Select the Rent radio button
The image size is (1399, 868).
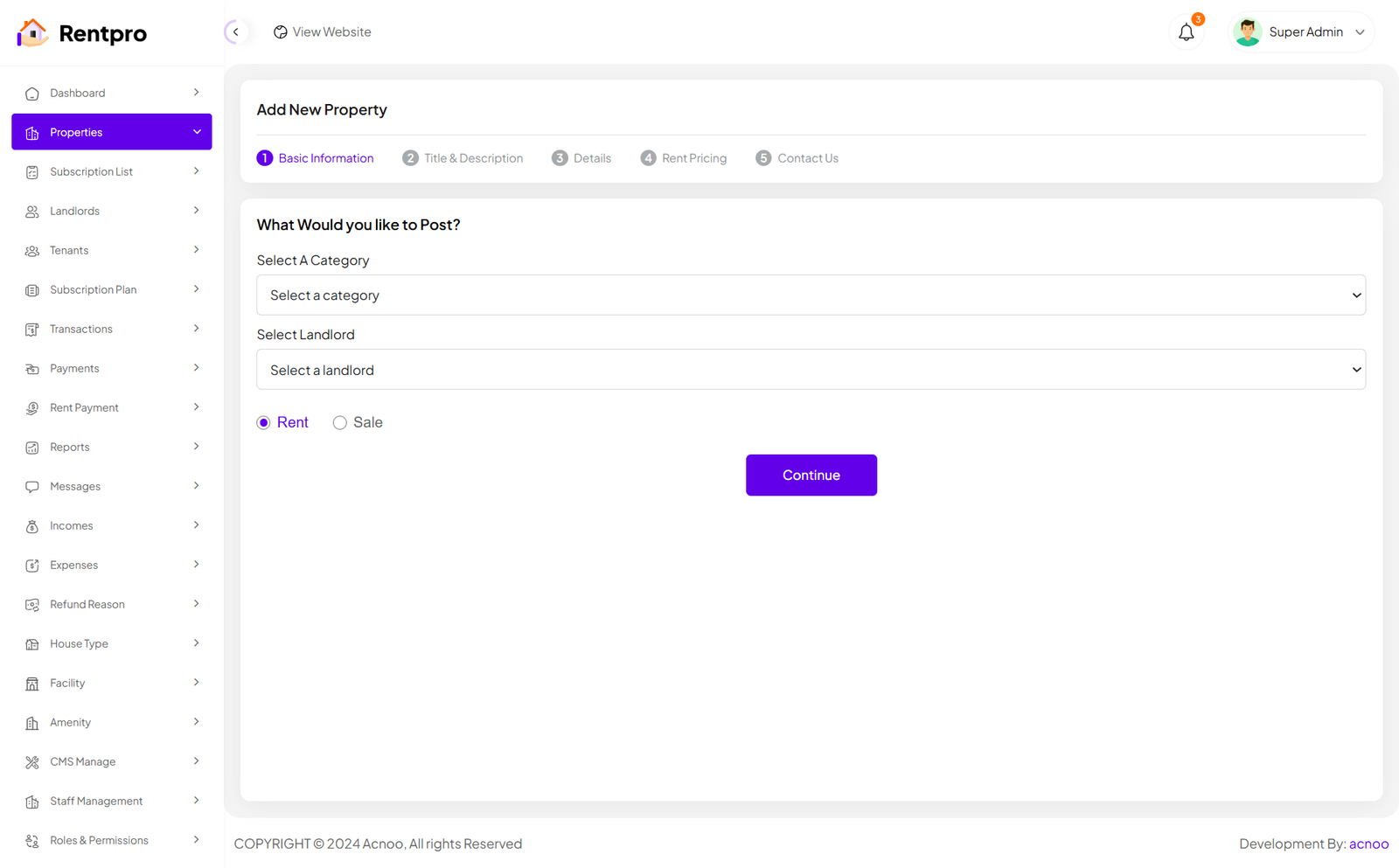pos(263,423)
